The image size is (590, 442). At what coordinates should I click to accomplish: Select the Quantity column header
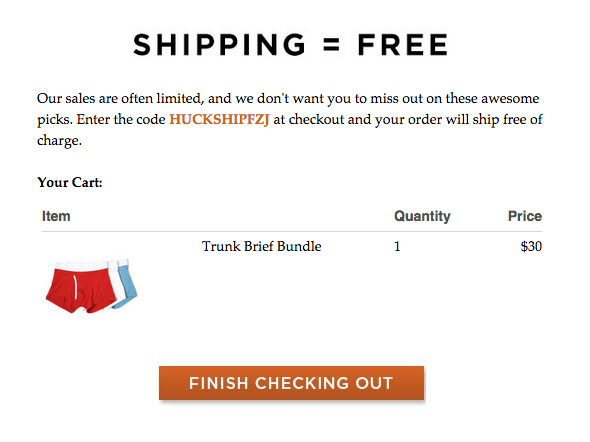coord(422,216)
